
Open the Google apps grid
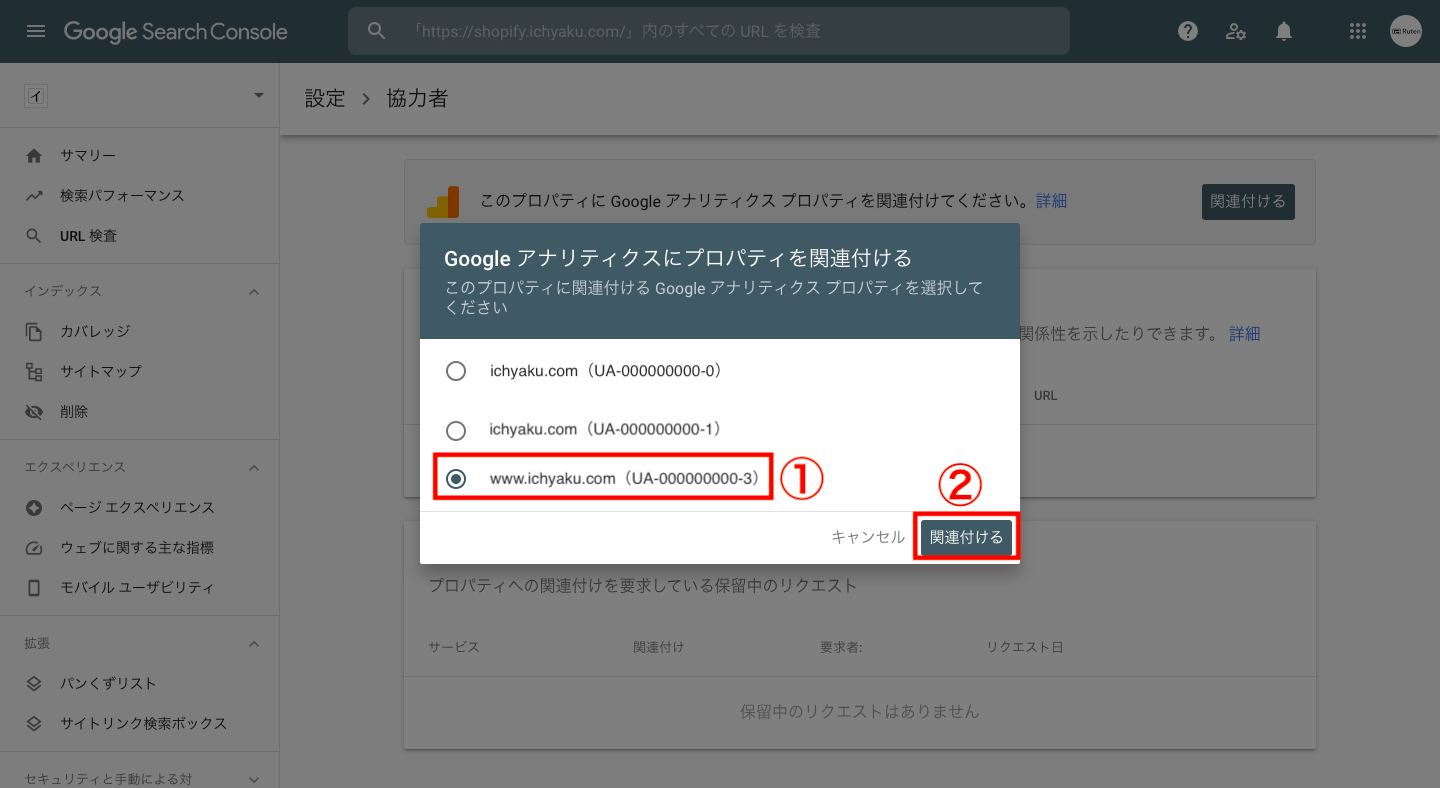(1357, 31)
